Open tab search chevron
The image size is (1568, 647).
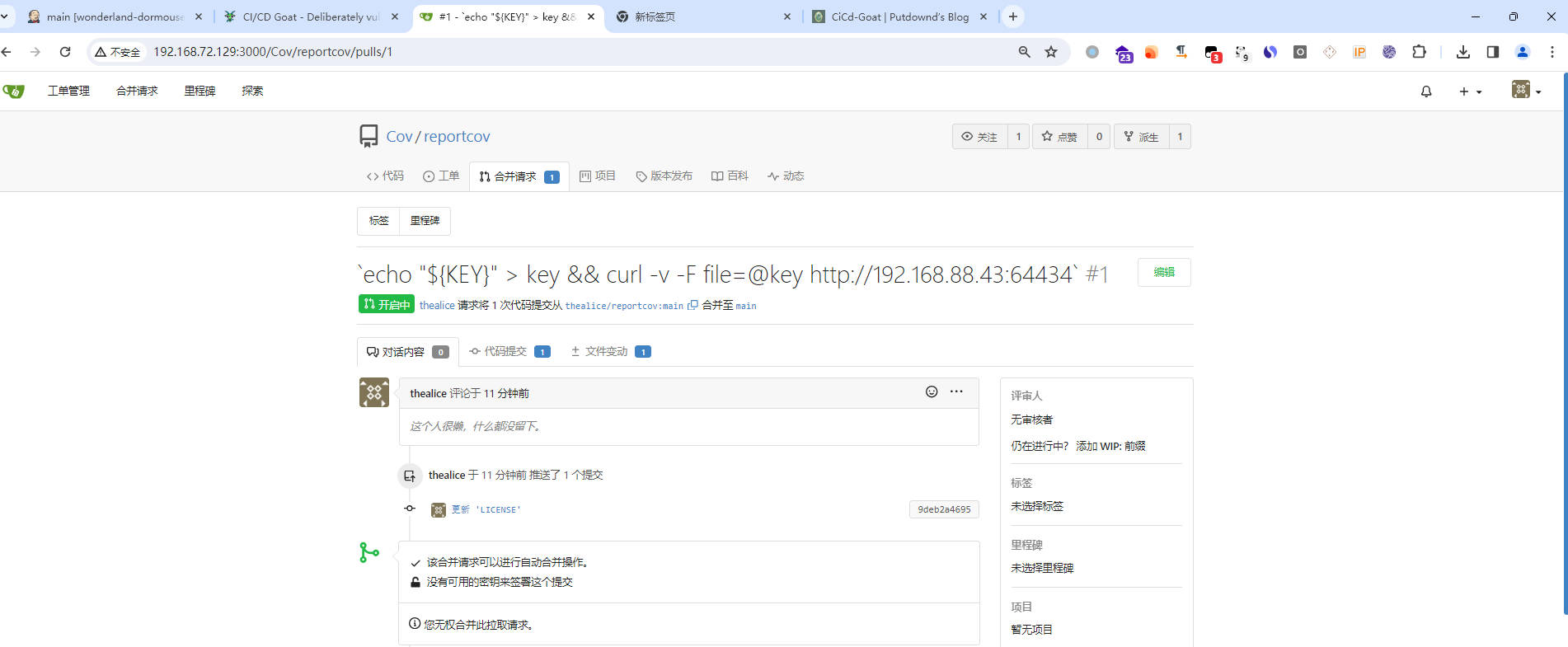pyautogui.click(x=4, y=16)
